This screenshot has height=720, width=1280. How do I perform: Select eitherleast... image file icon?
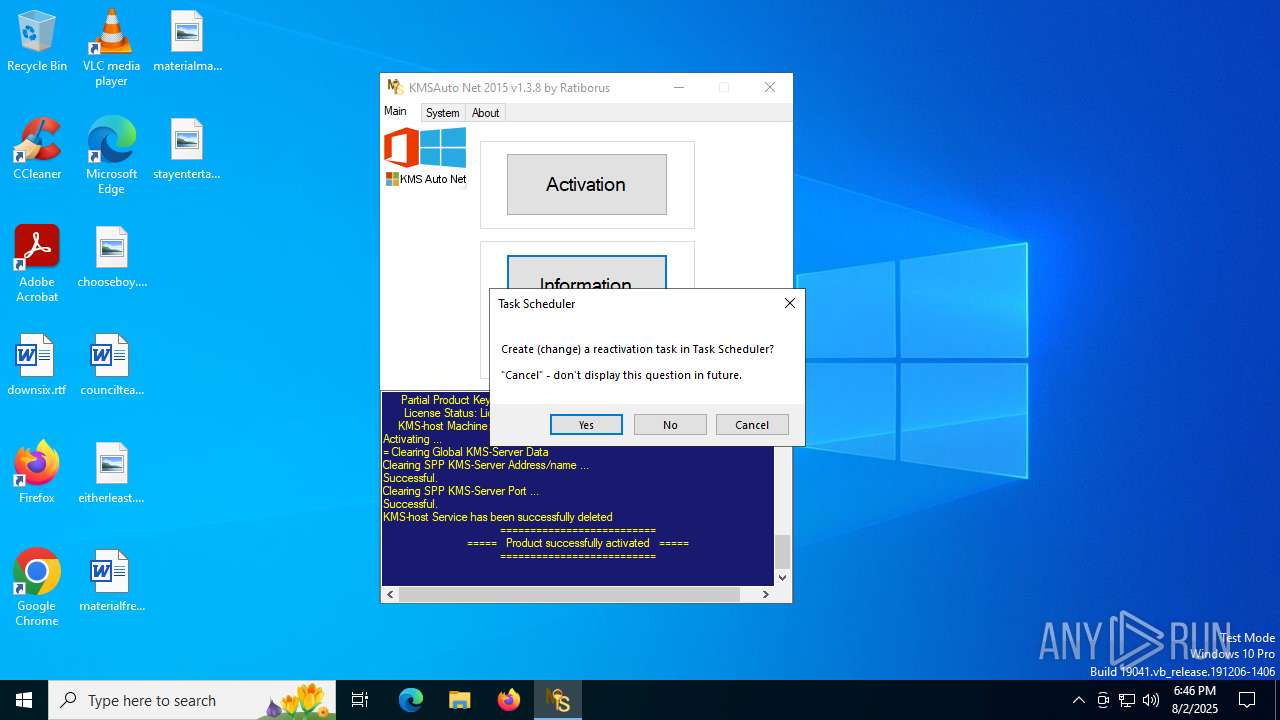pyautogui.click(x=112, y=474)
